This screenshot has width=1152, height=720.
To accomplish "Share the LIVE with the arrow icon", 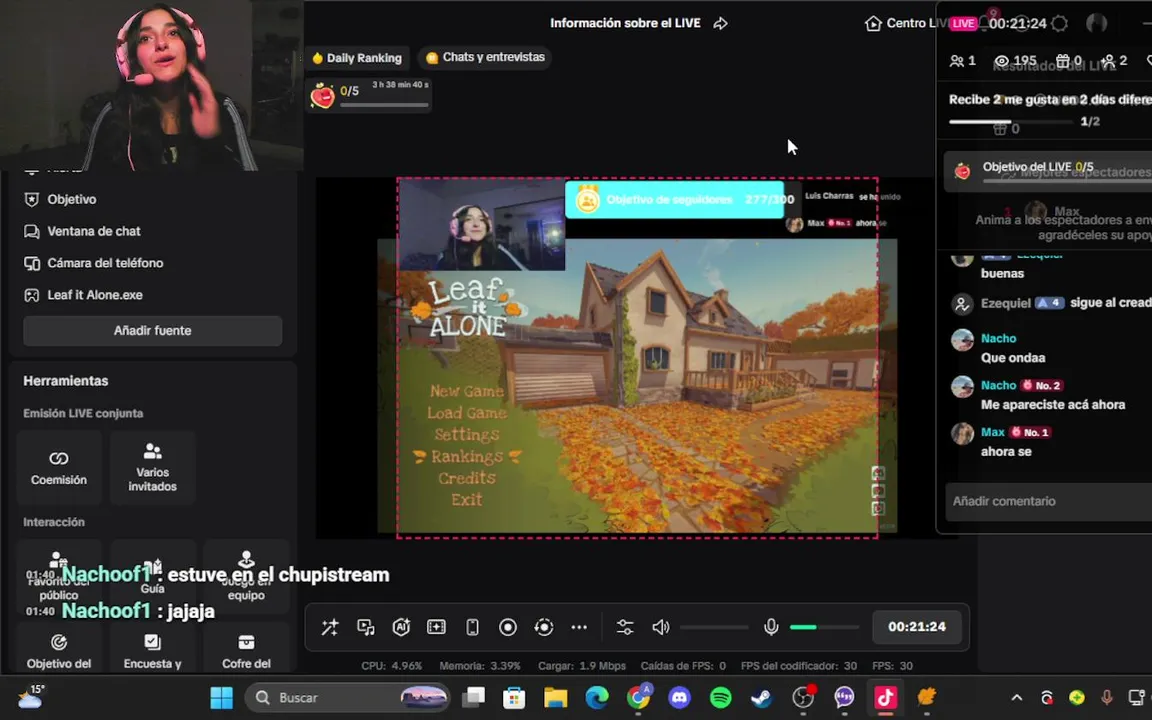I will (x=720, y=24).
